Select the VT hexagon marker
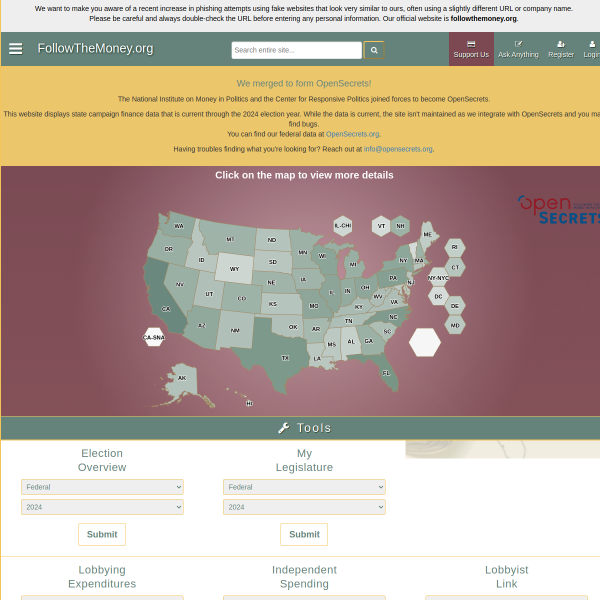The image size is (600, 600). point(381,226)
